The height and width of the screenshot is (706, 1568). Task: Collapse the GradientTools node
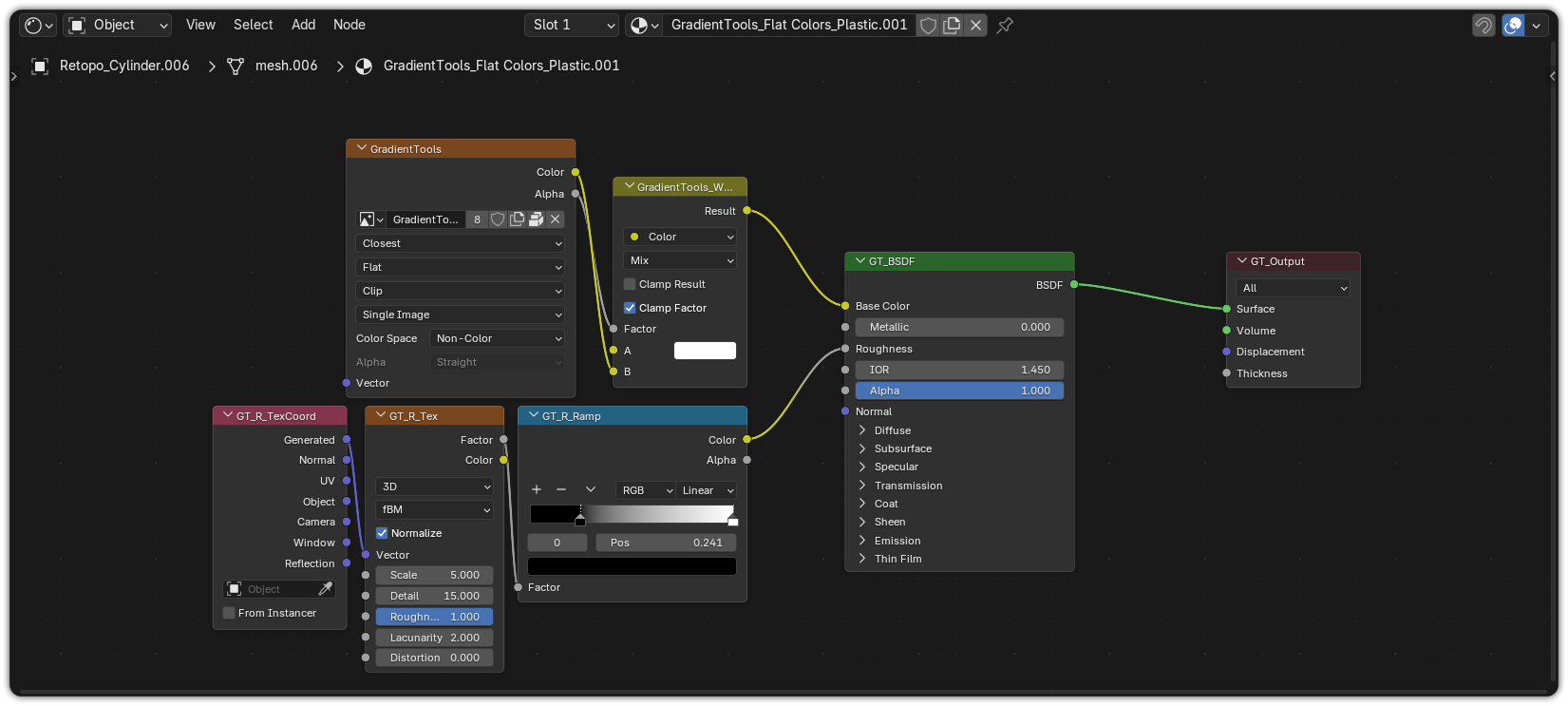point(362,148)
